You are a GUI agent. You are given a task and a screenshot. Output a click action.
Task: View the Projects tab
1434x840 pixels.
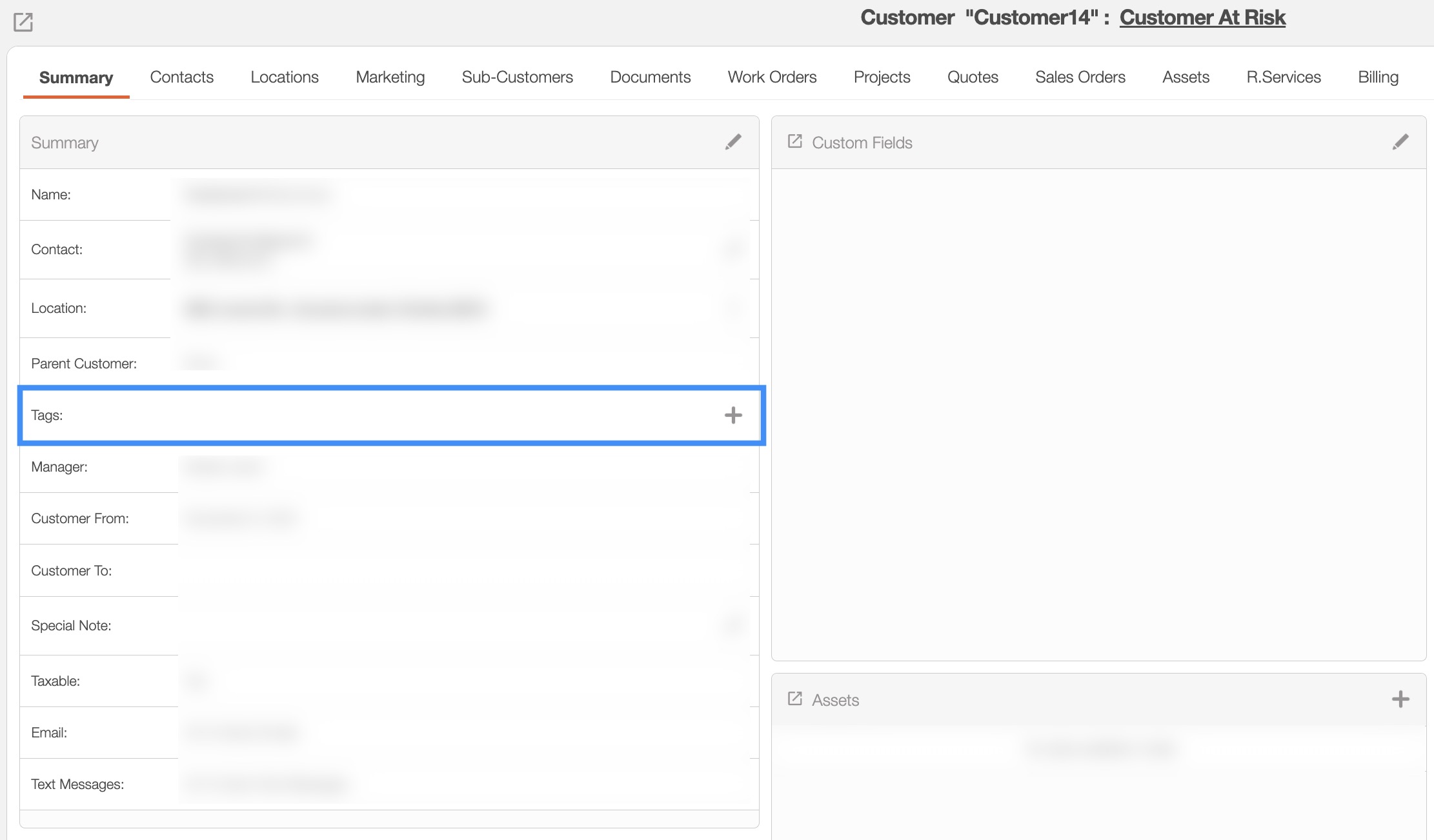(x=882, y=77)
